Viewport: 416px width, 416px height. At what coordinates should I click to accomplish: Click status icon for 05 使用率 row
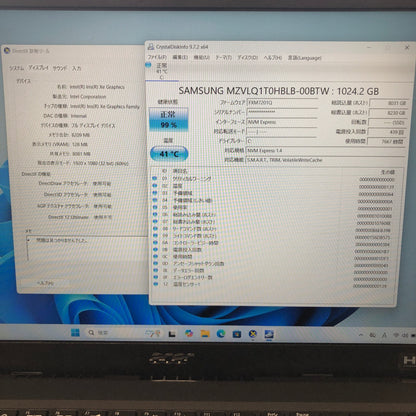coord(155,207)
